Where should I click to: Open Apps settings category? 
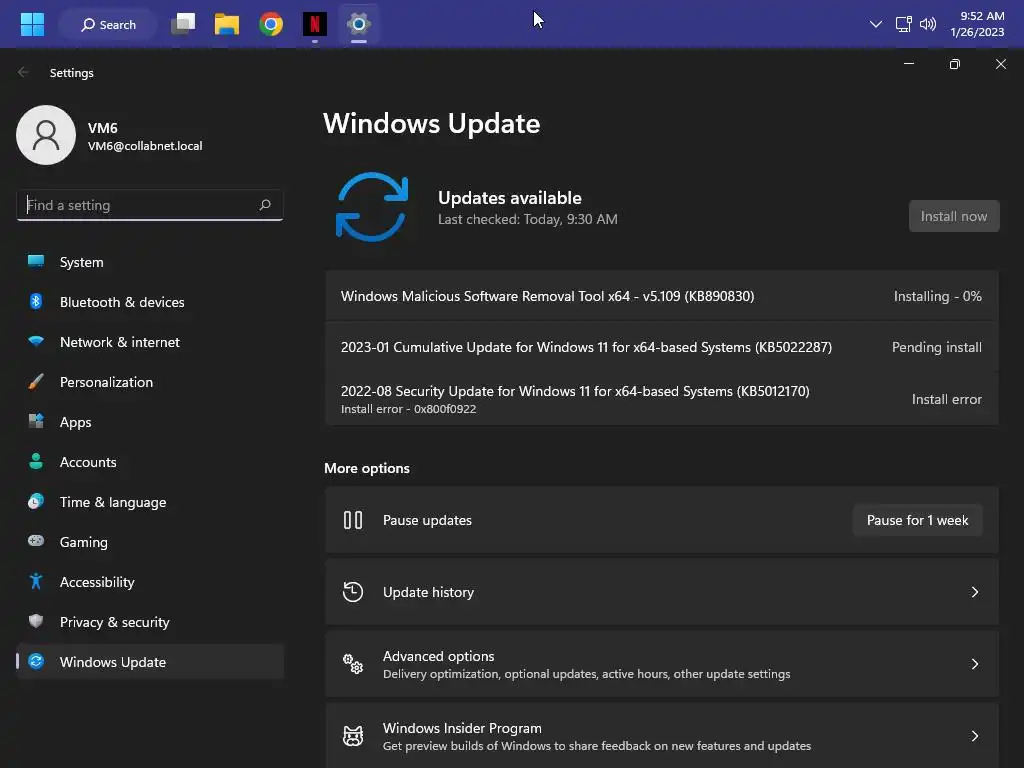pyautogui.click(x=150, y=422)
